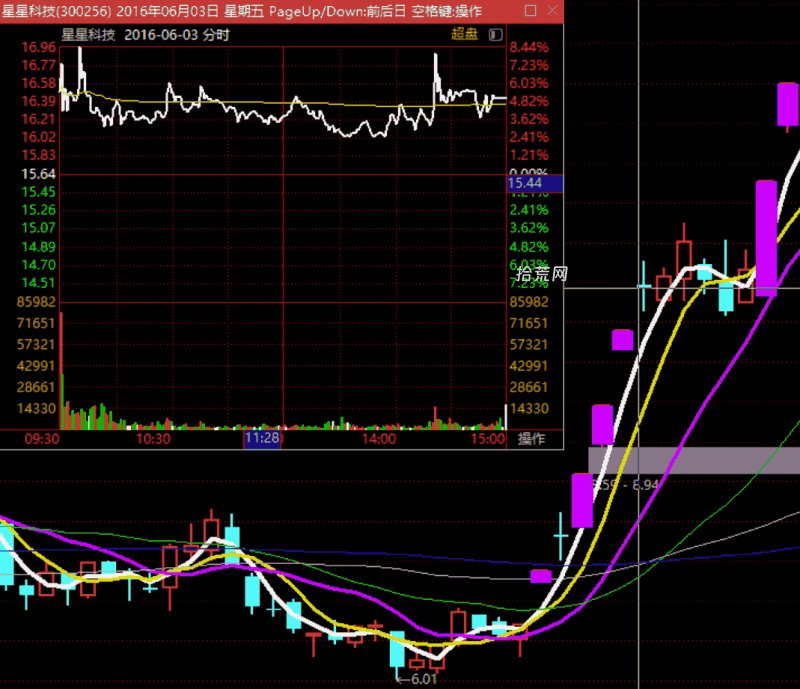The image size is (800, 689).
Task: Click the 09:30 time axis label
Action: click(x=42, y=439)
